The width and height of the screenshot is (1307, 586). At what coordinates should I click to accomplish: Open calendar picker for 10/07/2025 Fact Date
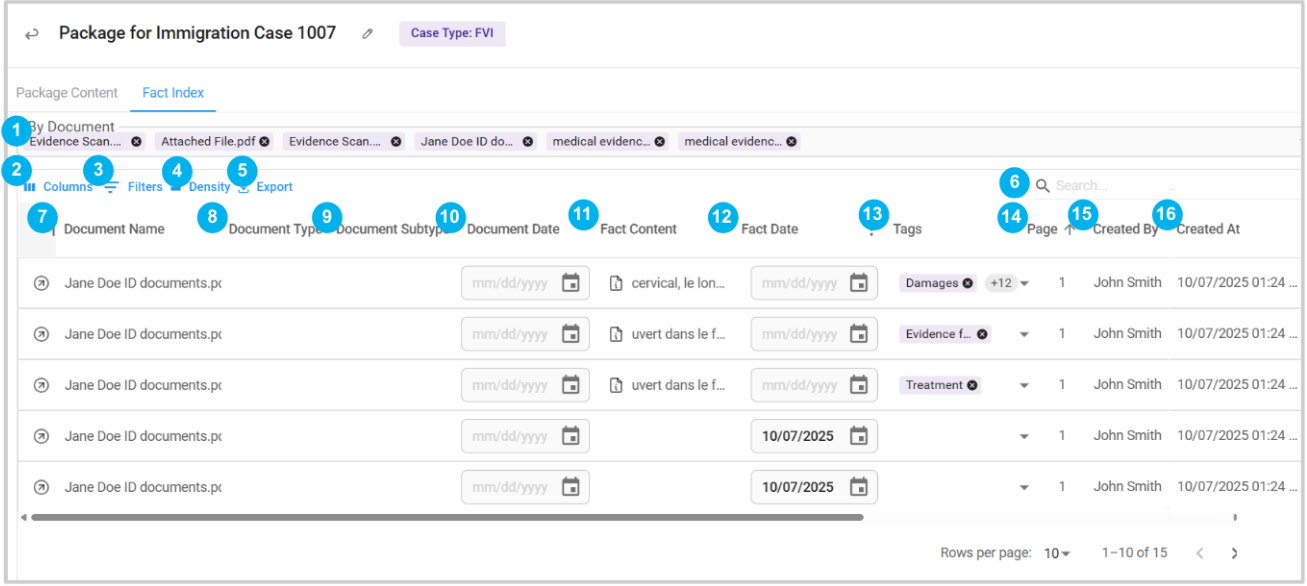pyautogui.click(x=858, y=436)
